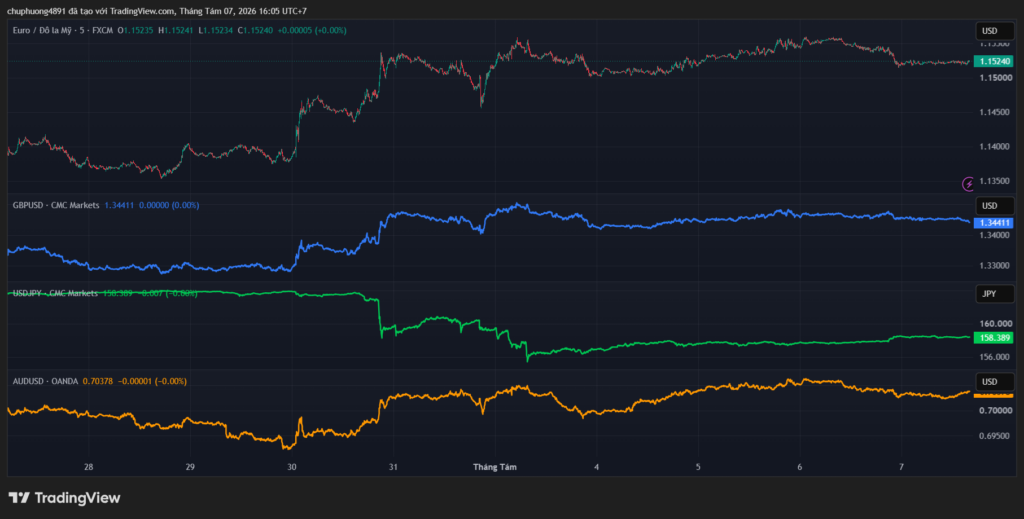Open the USD currency selector of GBPUSD pane
The width and height of the screenshot is (1024, 519).
point(995,206)
